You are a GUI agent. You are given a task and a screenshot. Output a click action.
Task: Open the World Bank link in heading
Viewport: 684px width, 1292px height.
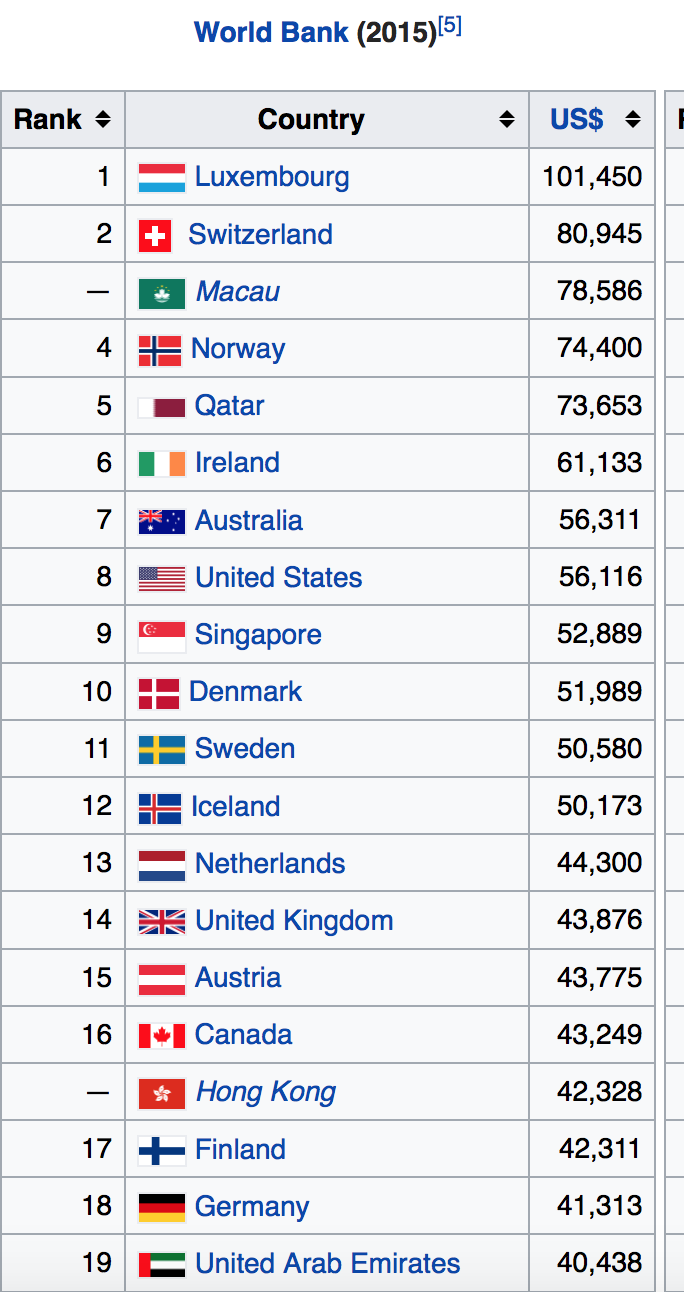coord(271,32)
